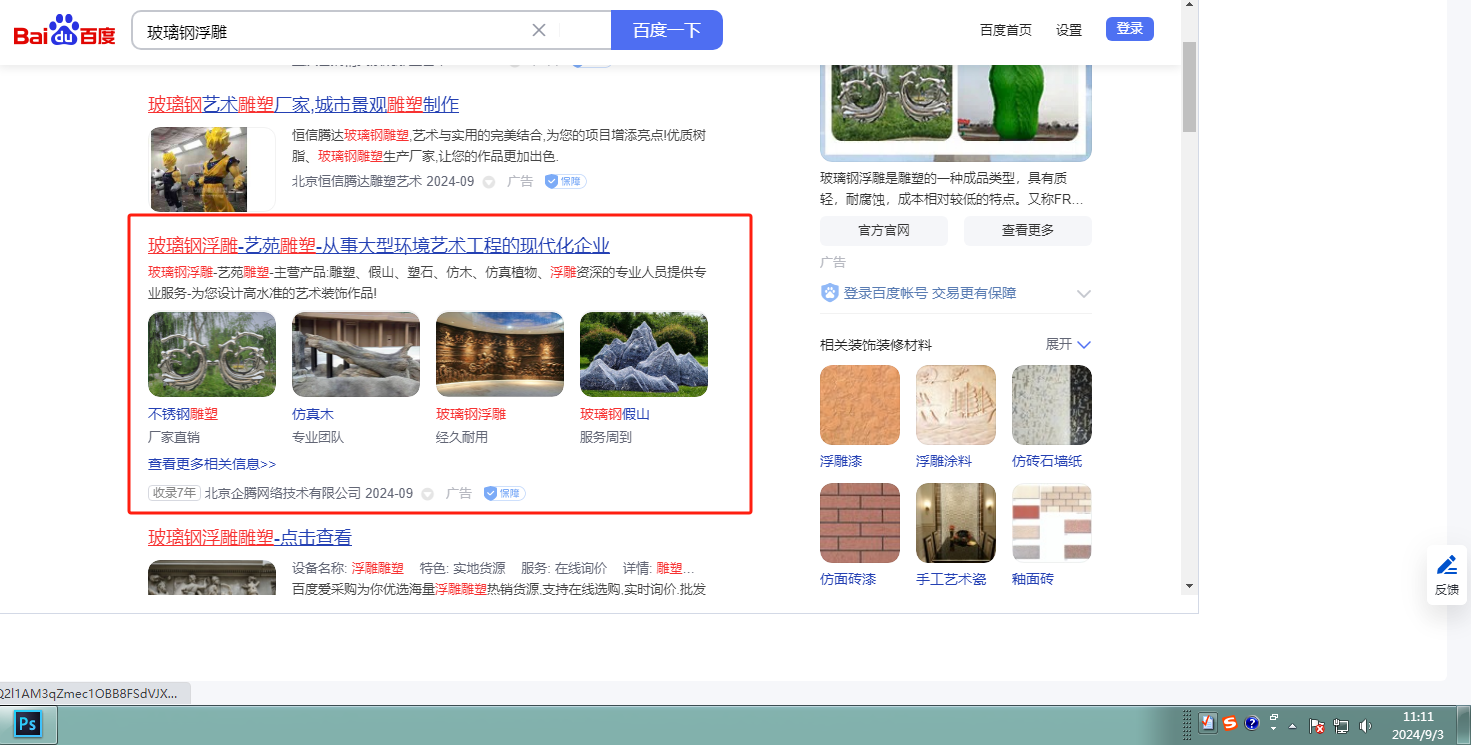The width and height of the screenshot is (1471, 745).
Task: Open 百度首页 link
Action: (1006, 30)
